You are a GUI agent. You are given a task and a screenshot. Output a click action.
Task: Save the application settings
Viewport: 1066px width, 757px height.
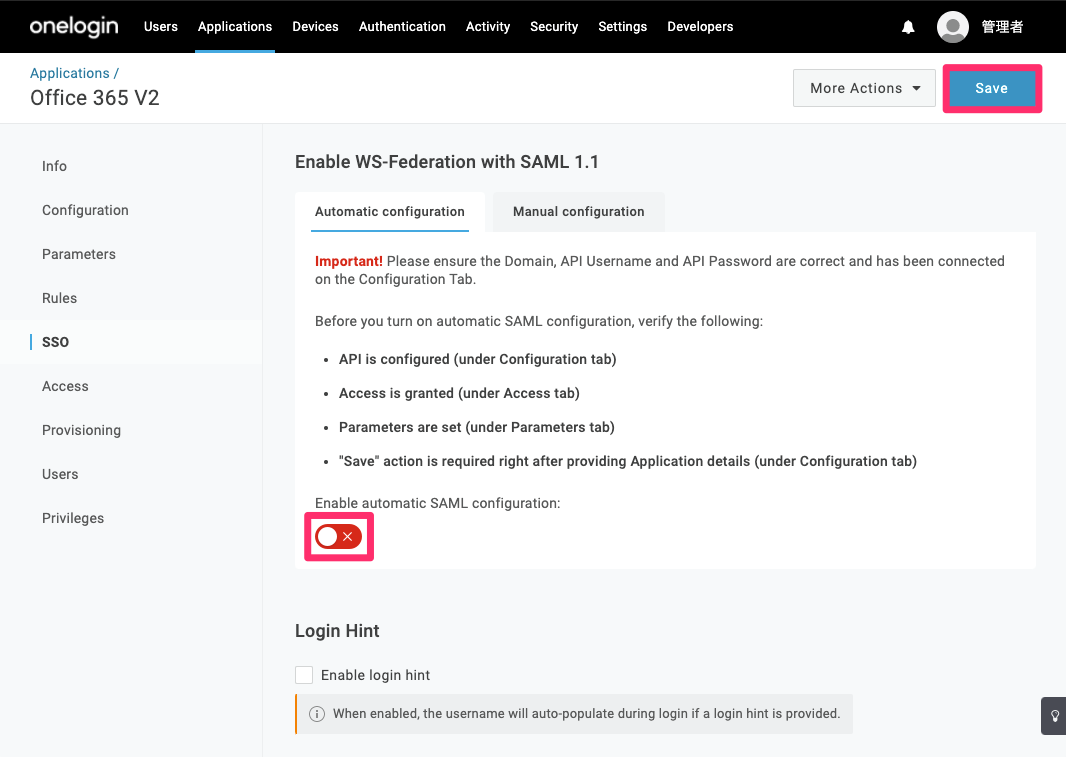992,88
